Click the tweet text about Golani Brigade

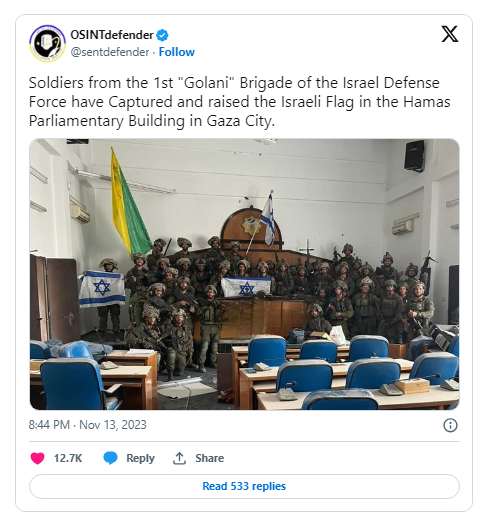239,101
